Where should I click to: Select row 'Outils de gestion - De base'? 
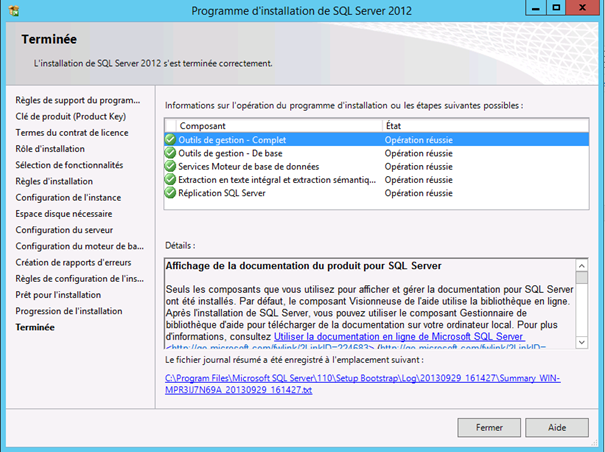tap(377, 153)
